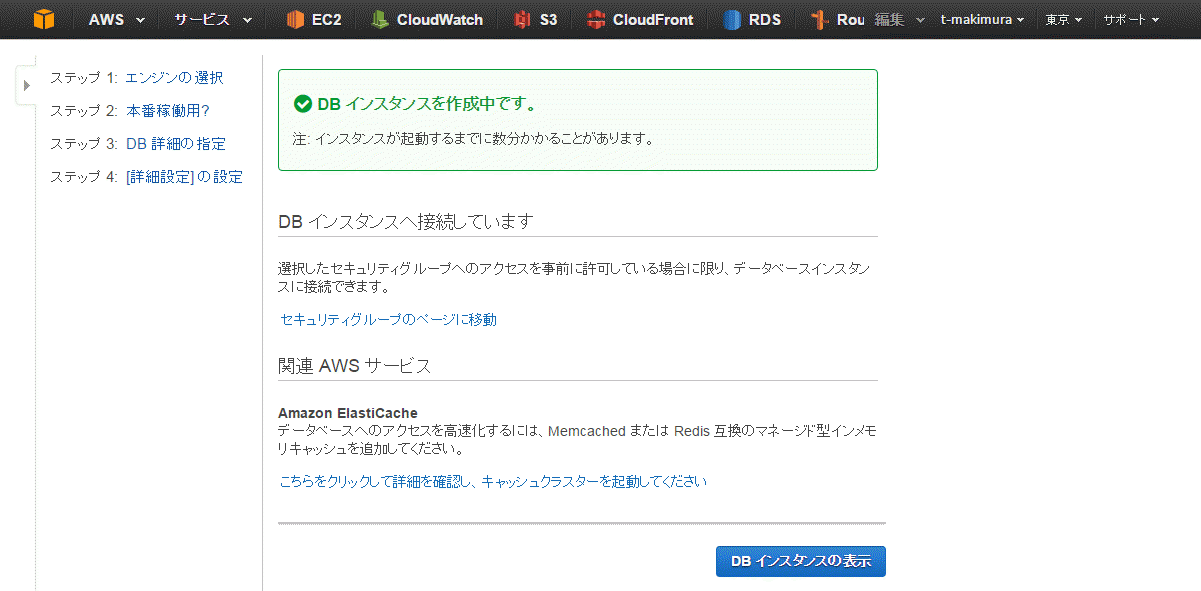This screenshot has width=1201, height=591.
Task: Open the EC2 service shortcut icon
Action: point(295,19)
